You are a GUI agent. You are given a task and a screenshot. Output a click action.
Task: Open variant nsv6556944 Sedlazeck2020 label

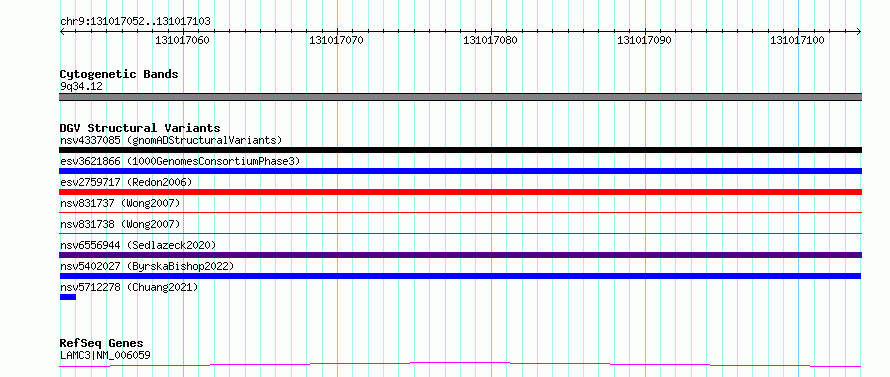[x=138, y=245]
